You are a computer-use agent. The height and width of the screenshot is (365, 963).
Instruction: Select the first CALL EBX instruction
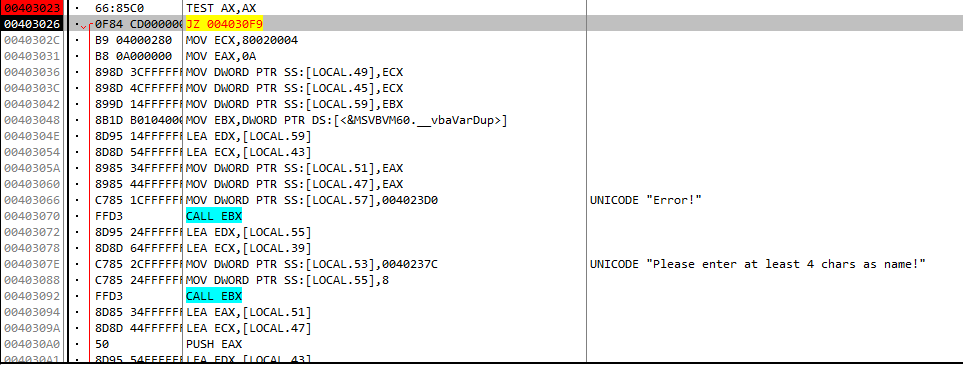tap(214, 216)
